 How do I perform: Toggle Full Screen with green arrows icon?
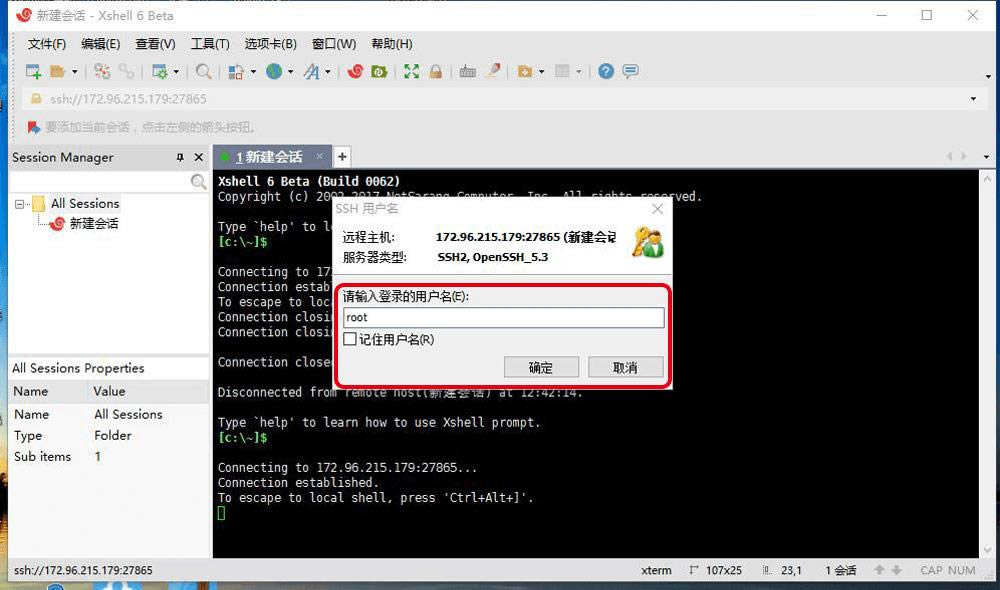pyautogui.click(x=411, y=71)
